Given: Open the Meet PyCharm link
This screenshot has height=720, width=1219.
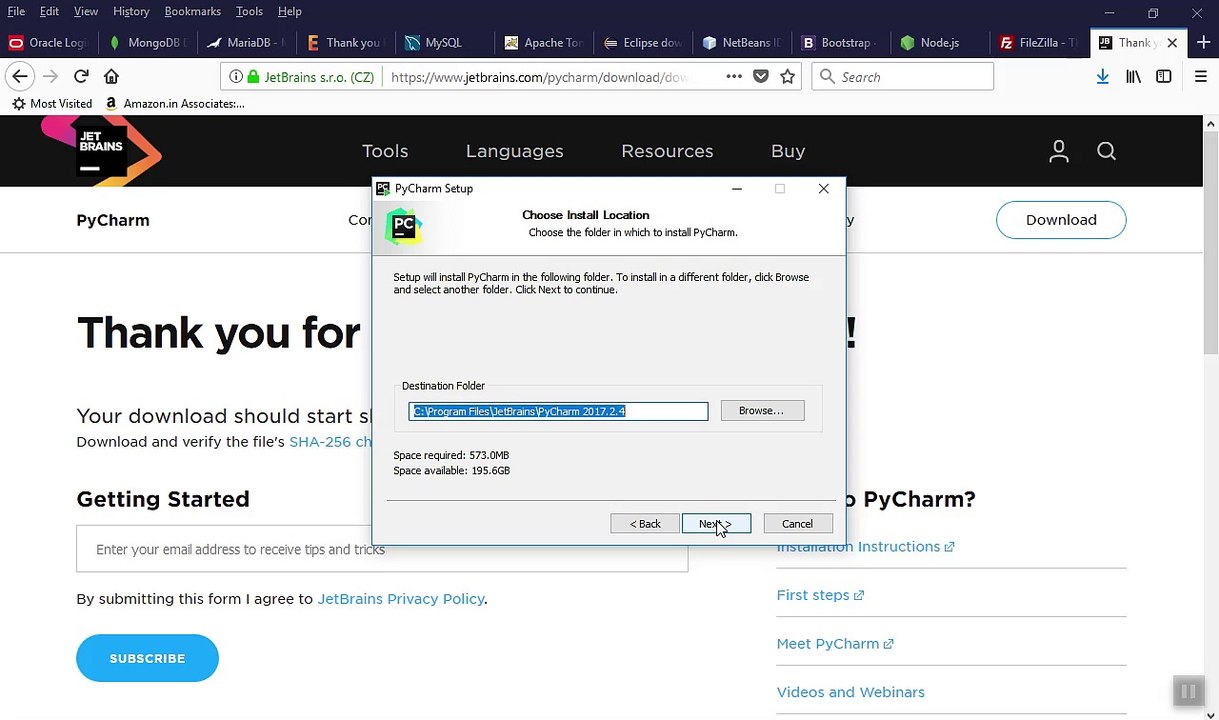Looking at the screenshot, I should (x=835, y=644).
